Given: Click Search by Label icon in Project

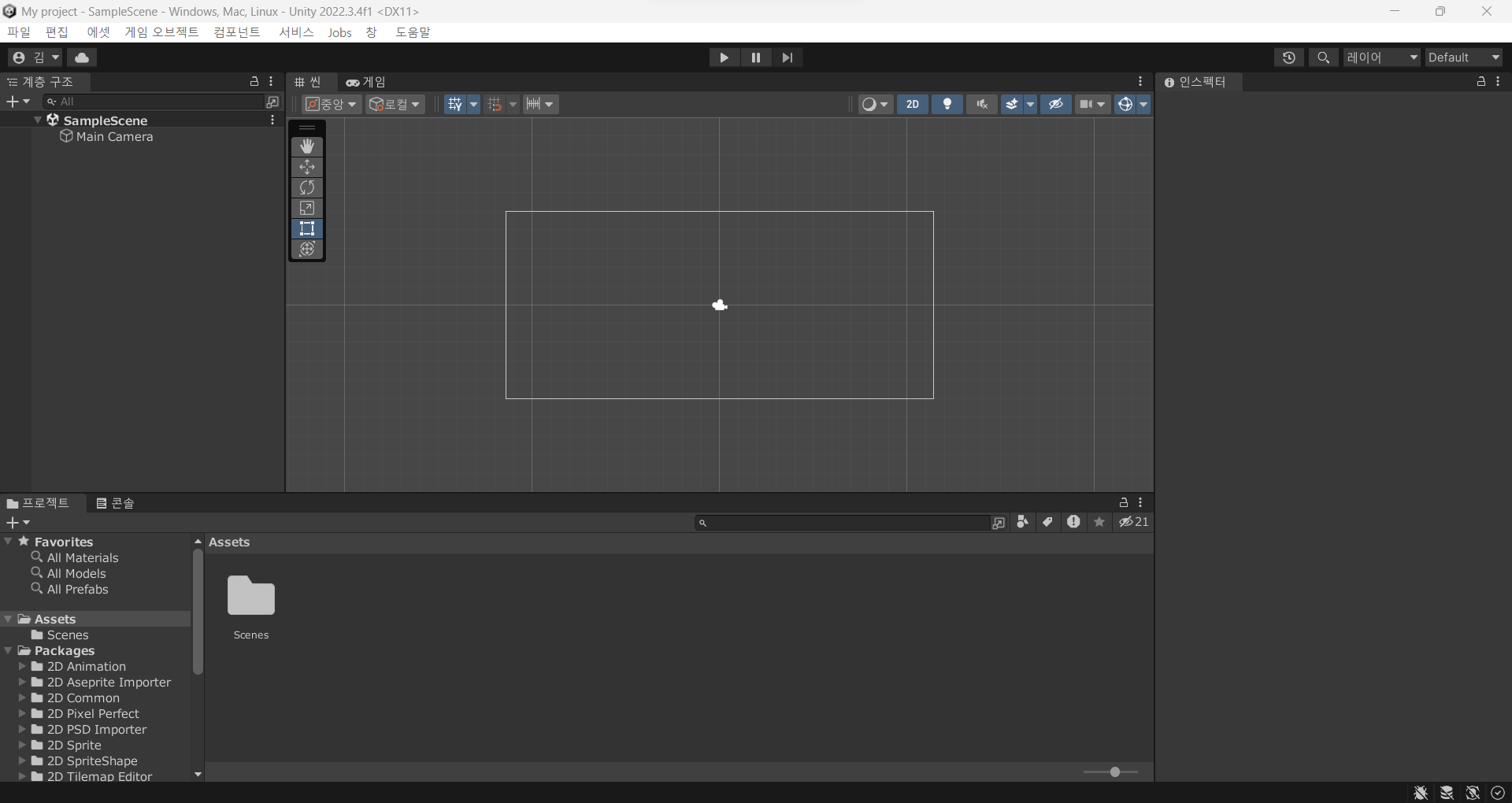Looking at the screenshot, I should pos(1047,522).
